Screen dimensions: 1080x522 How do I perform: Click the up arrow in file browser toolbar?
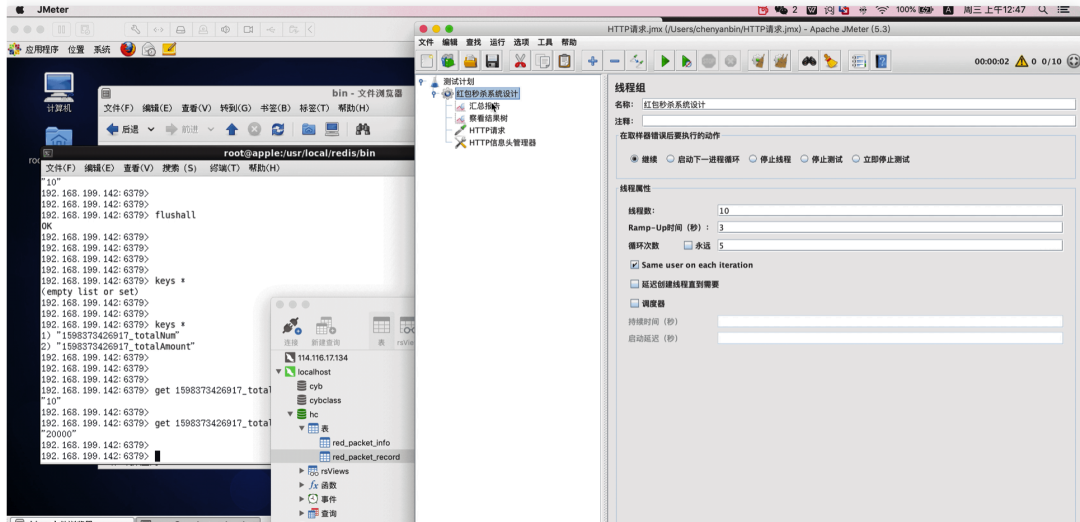pyautogui.click(x=232, y=129)
